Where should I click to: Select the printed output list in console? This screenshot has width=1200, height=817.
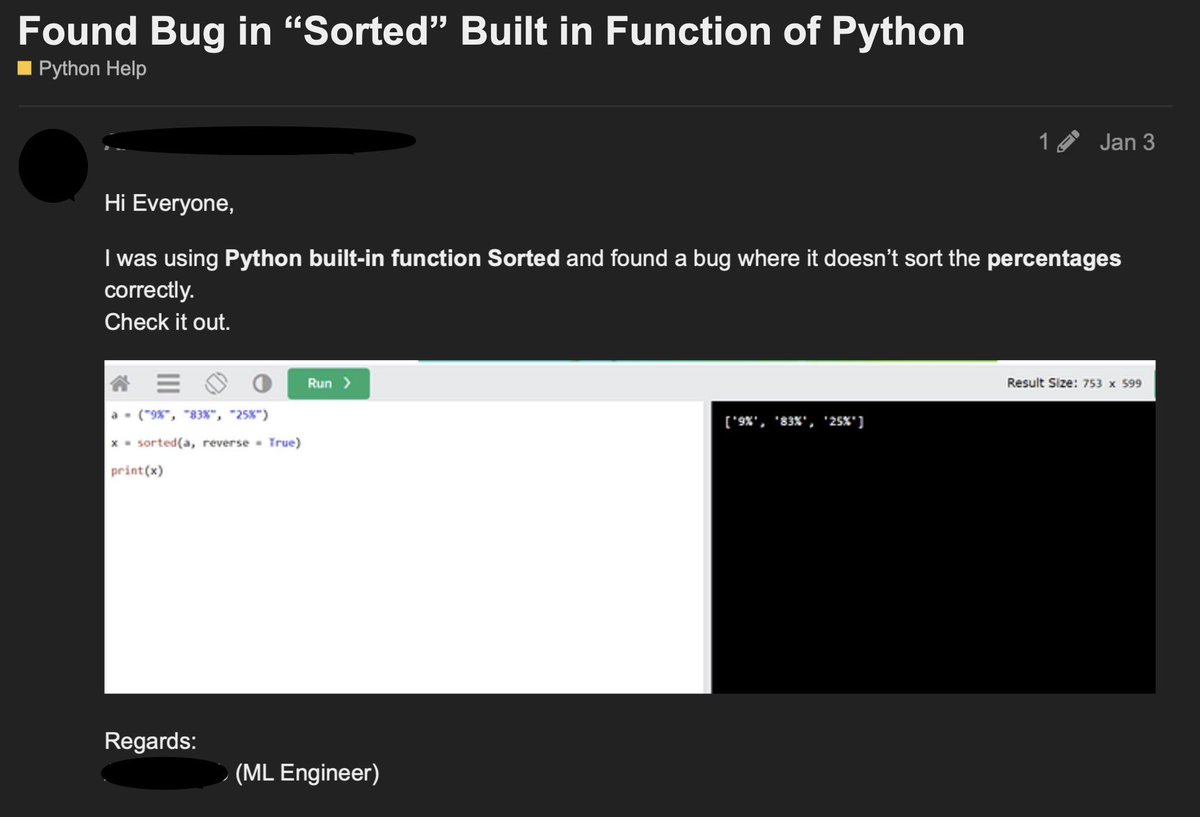click(x=794, y=421)
